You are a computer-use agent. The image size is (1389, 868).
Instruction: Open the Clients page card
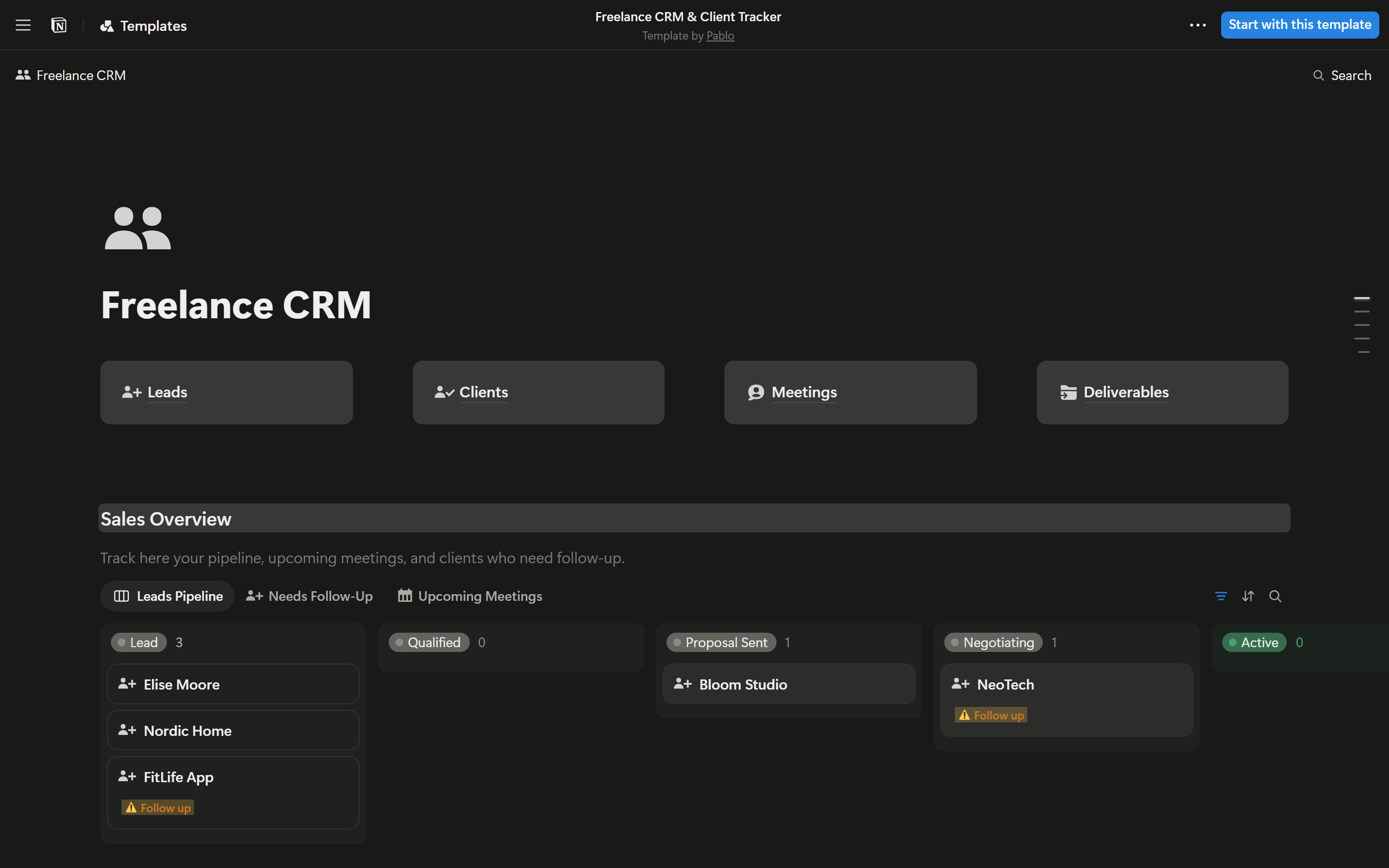coord(538,392)
